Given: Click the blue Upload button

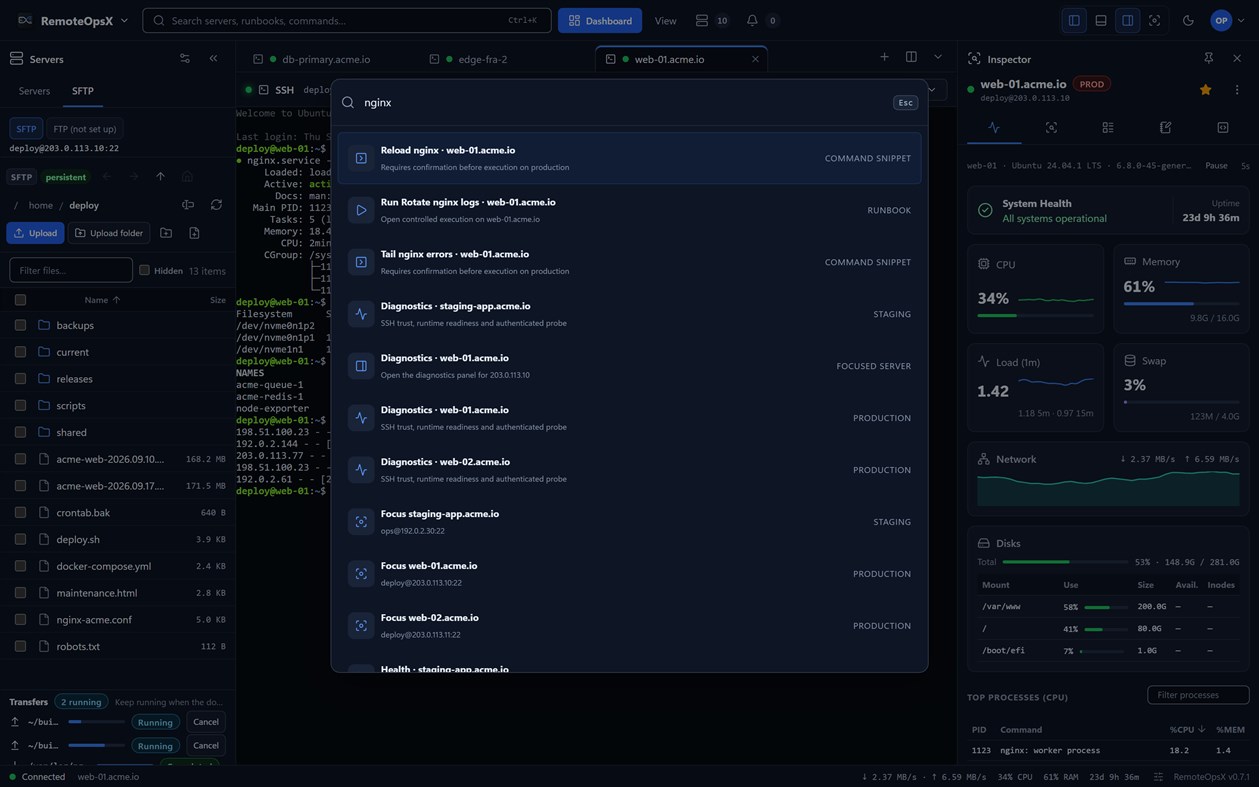Looking at the screenshot, I should [35, 233].
